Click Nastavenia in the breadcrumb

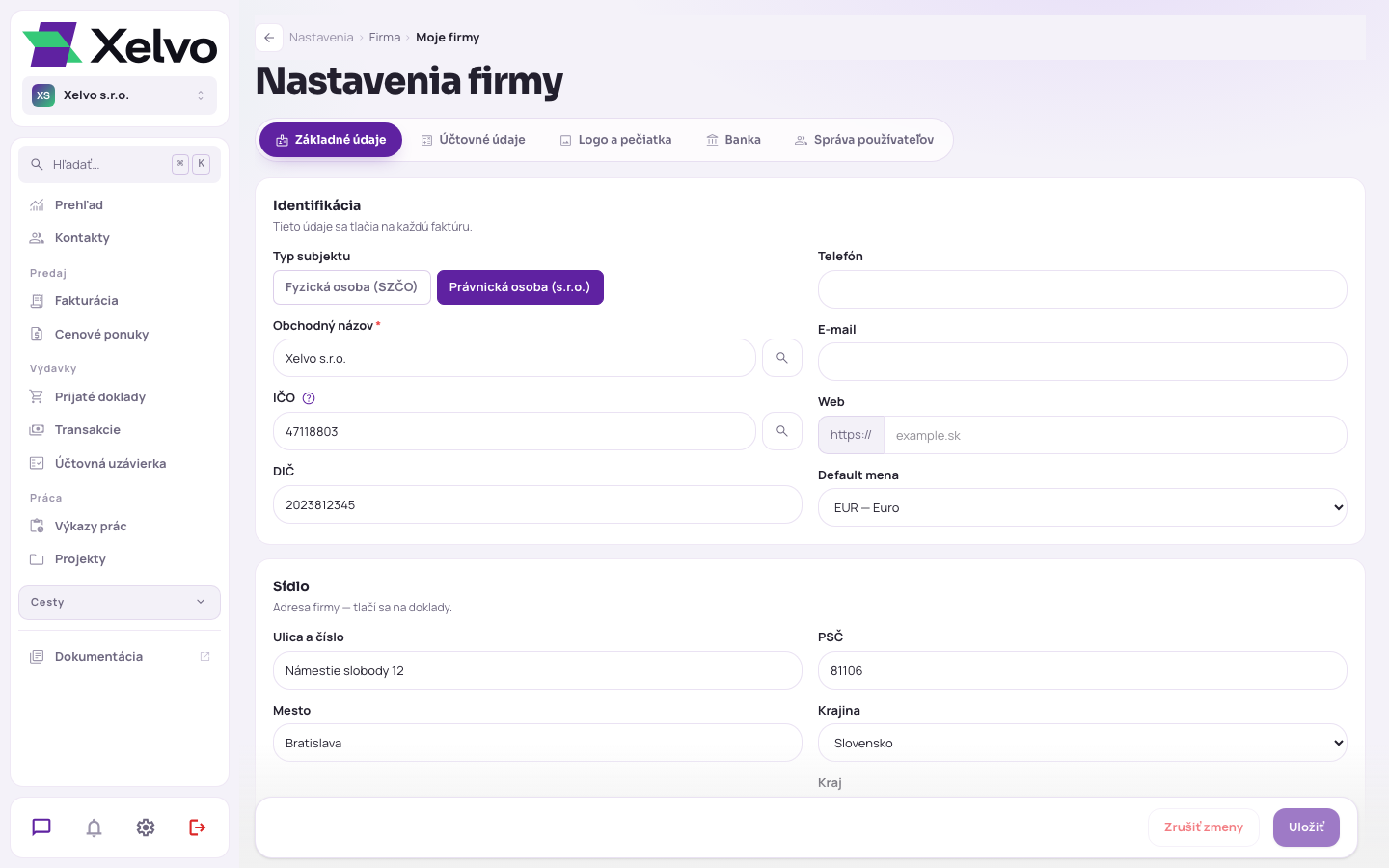point(321,38)
